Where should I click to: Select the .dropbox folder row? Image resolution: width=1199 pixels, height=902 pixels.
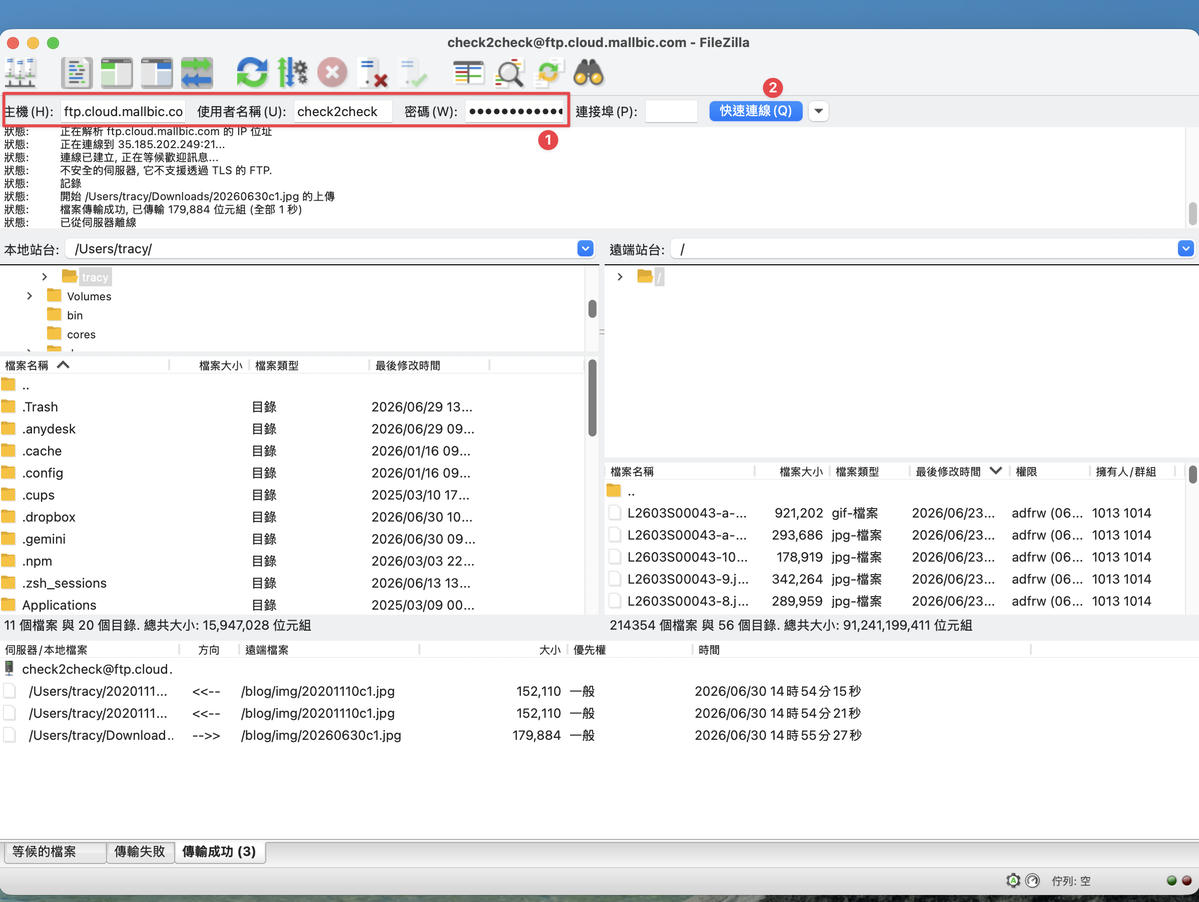tap(292, 517)
